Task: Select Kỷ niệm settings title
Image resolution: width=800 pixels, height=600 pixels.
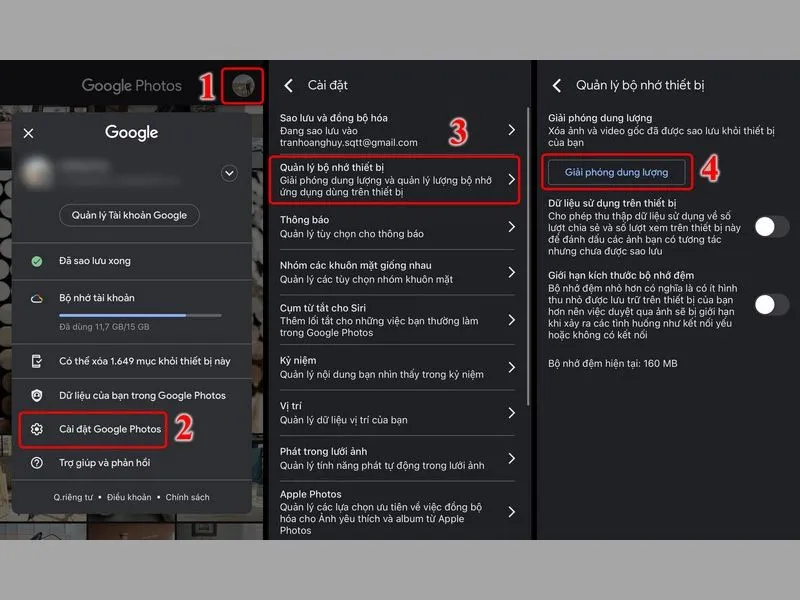Action: (x=298, y=361)
